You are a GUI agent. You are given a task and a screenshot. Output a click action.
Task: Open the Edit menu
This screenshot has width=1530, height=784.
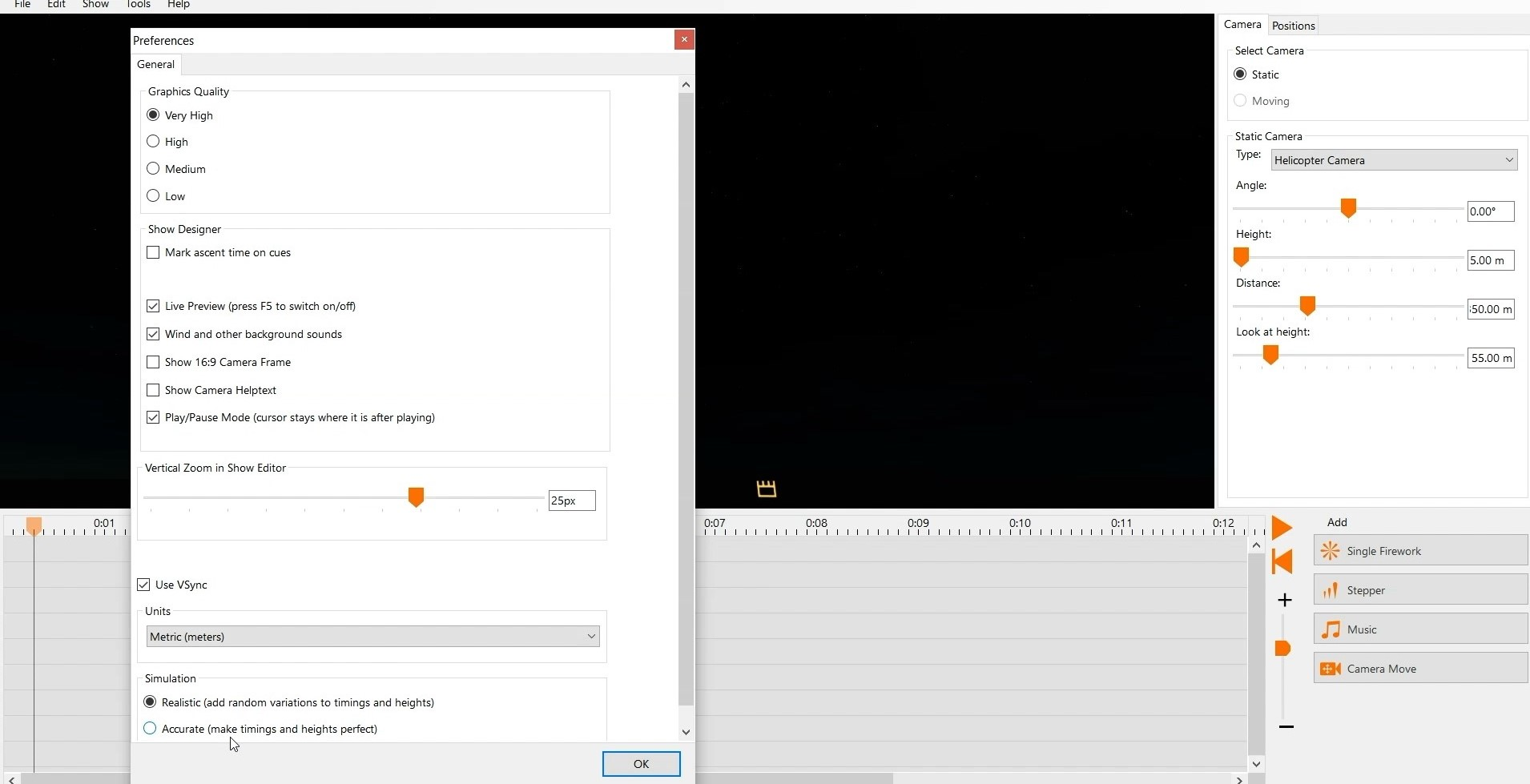(x=56, y=5)
